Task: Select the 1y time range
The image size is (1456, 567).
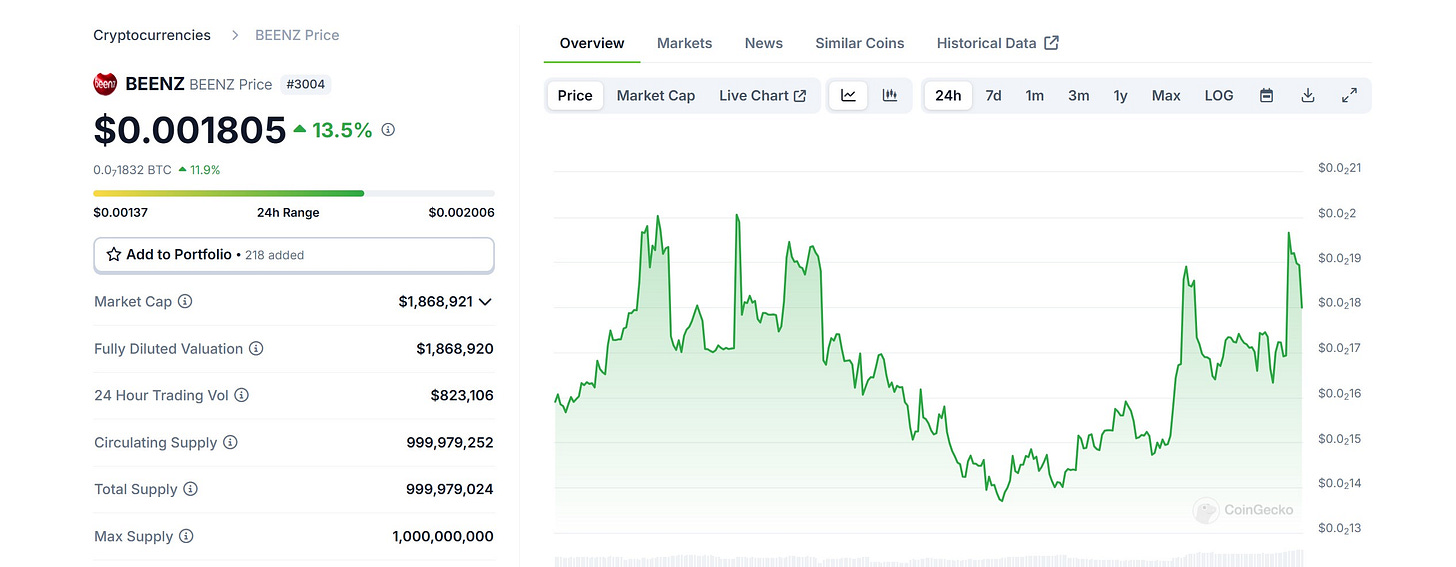Action: [1121, 96]
